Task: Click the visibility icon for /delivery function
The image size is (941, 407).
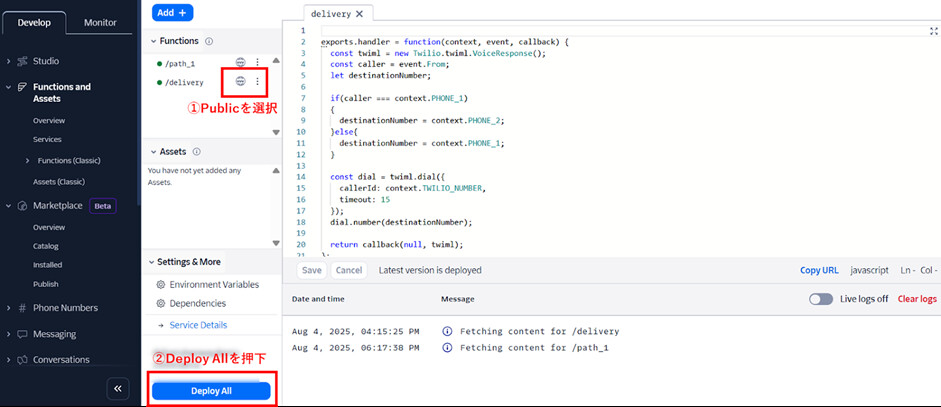Action: [x=240, y=81]
